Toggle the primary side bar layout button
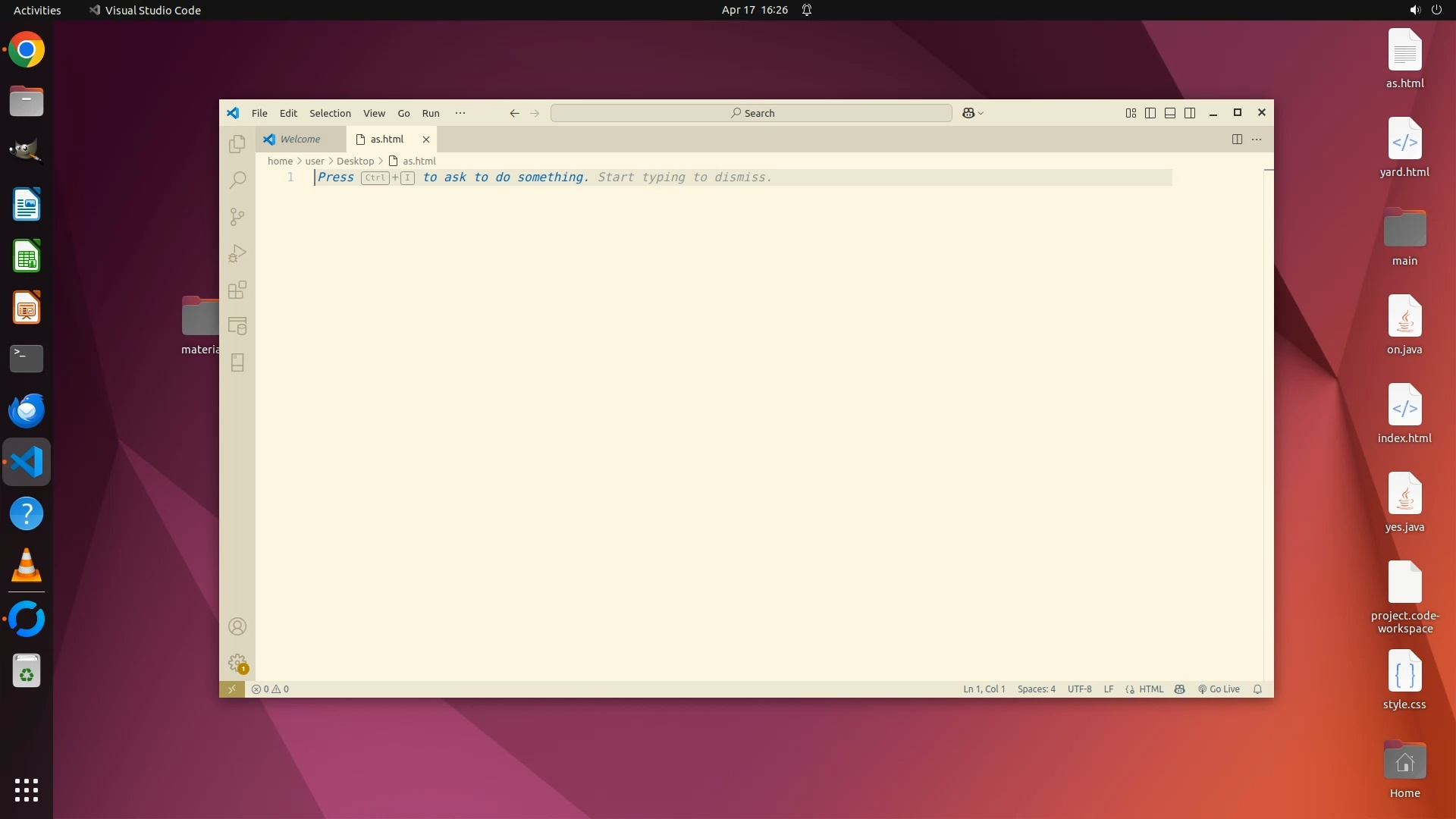Viewport: 1456px width, 819px height. (1150, 113)
